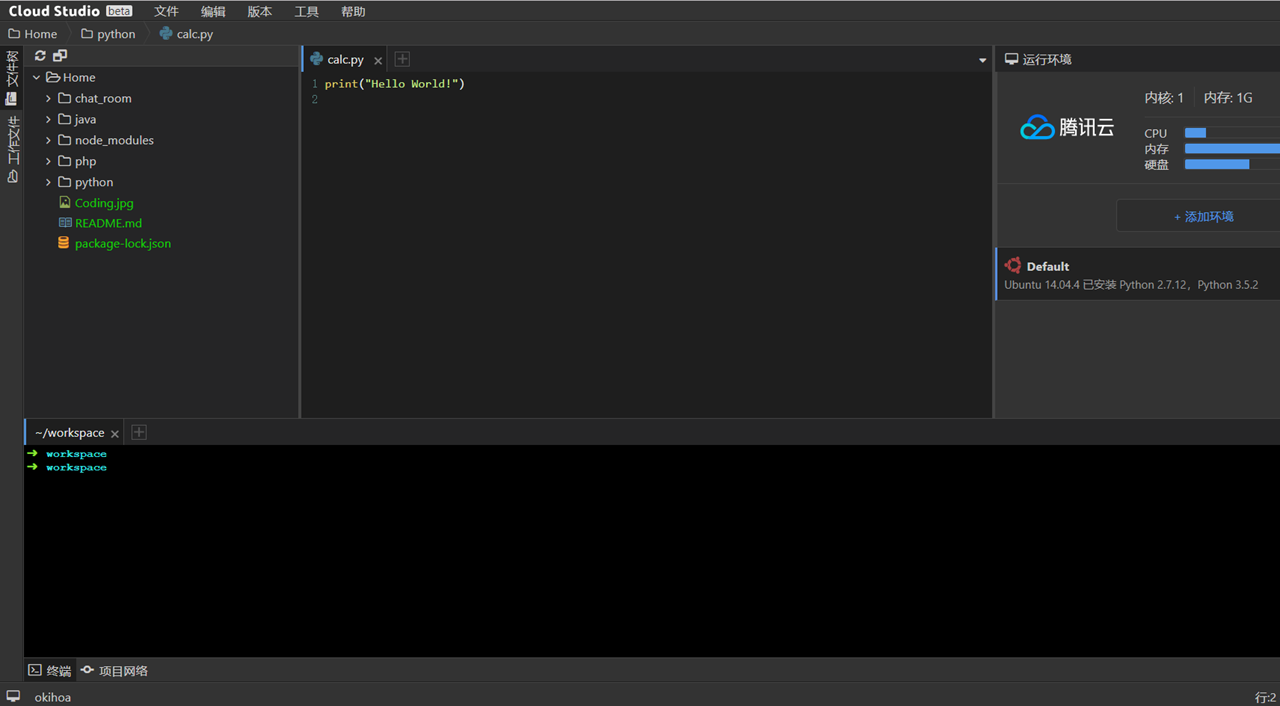
Task: Expand the chat_room folder
Action: (x=48, y=98)
